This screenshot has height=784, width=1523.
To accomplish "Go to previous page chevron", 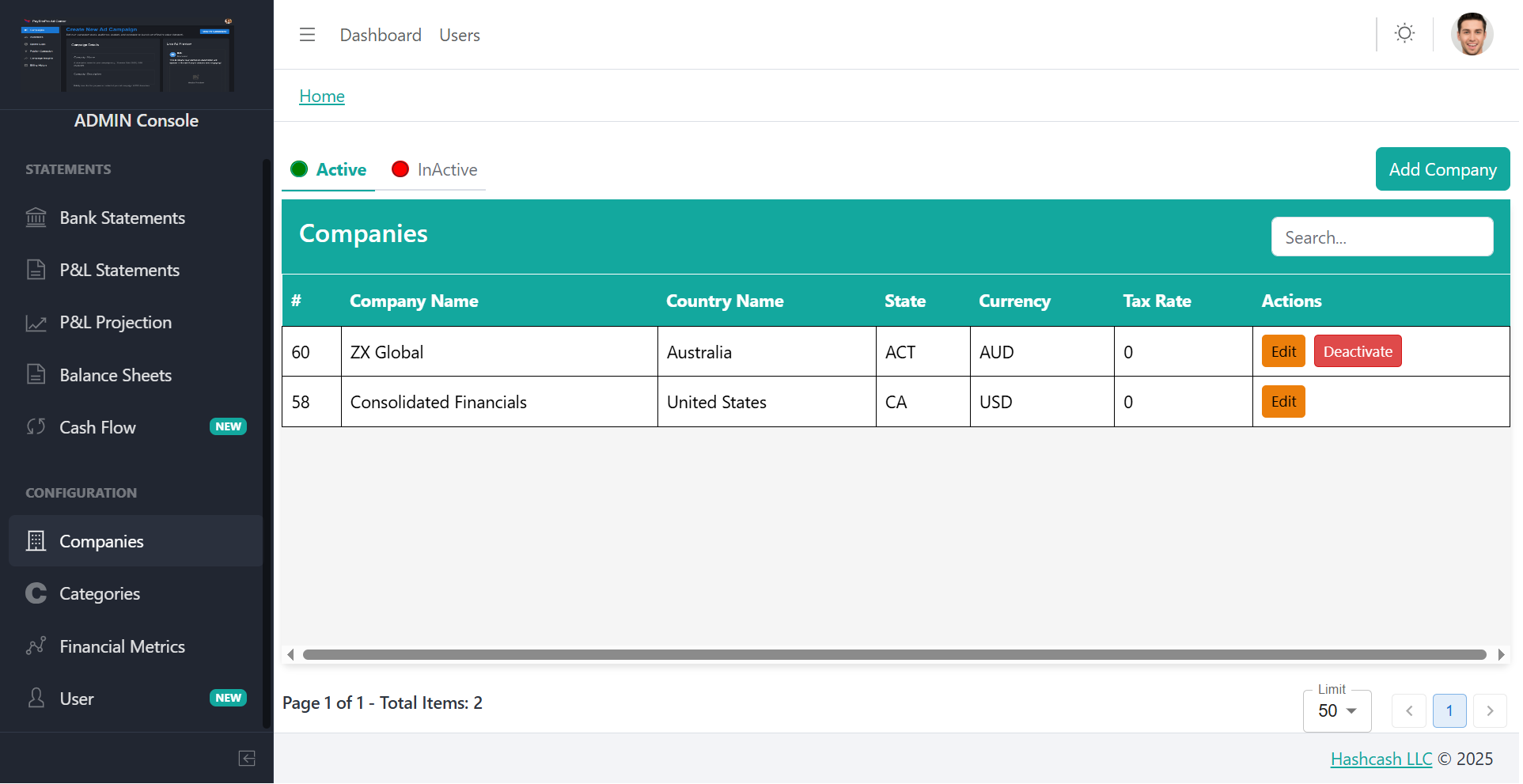I will [x=1409, y=711].
